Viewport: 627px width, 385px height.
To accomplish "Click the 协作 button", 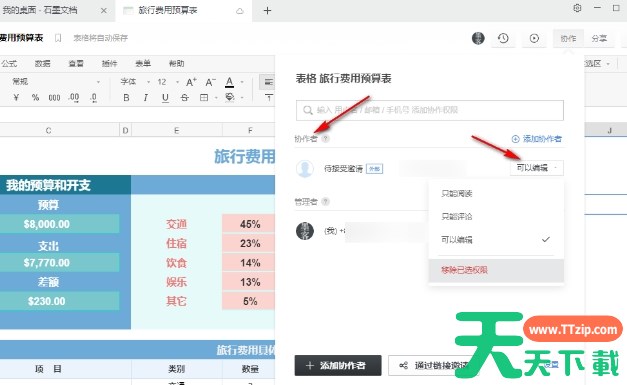I will pos(568,38).
